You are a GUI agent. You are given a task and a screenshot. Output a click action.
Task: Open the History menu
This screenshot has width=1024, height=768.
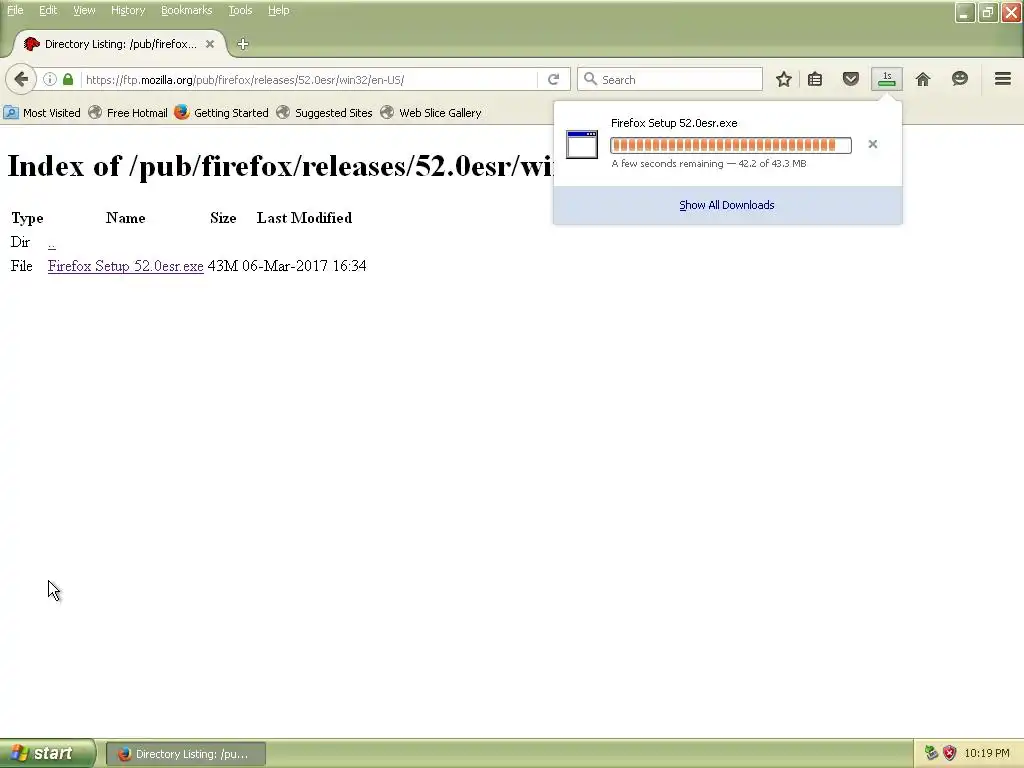point(128,10)
